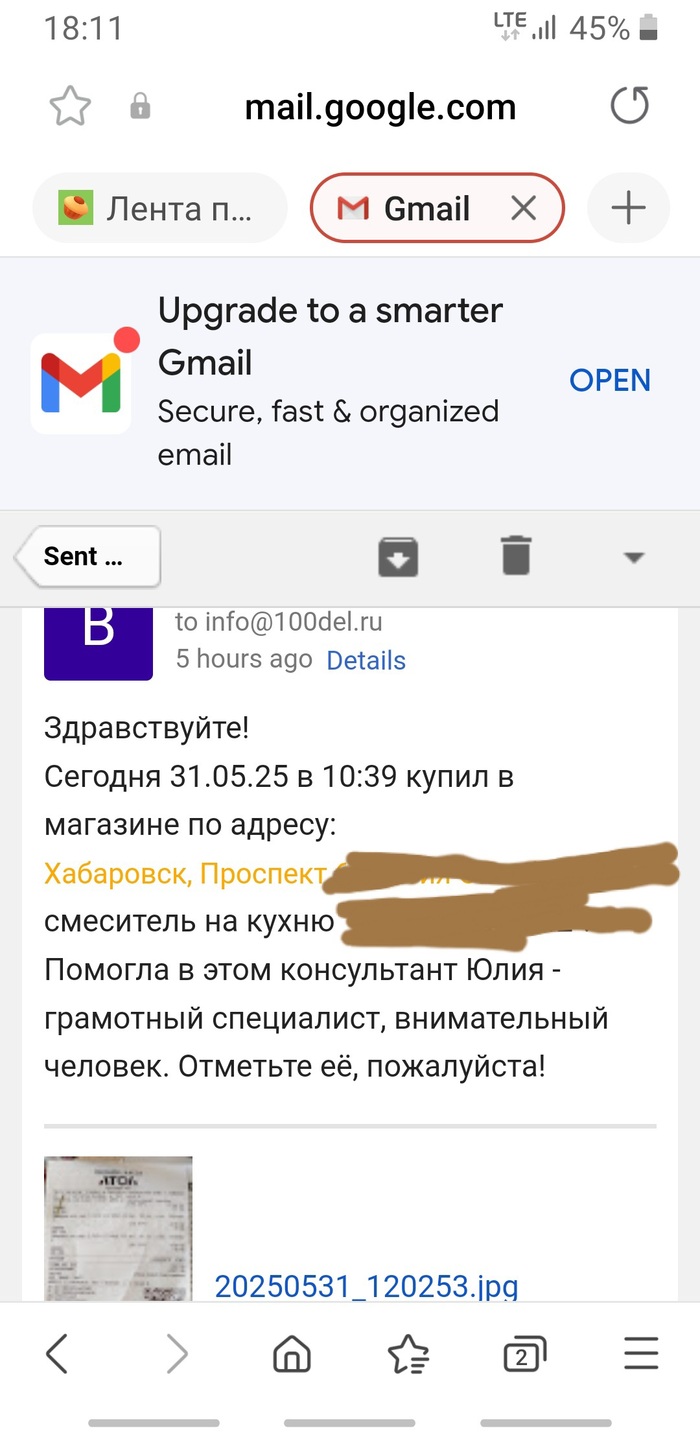Open a new tab with plus button
This screenshot has height=1439, width=700.
pyautogui.click(x=628, y=208)
